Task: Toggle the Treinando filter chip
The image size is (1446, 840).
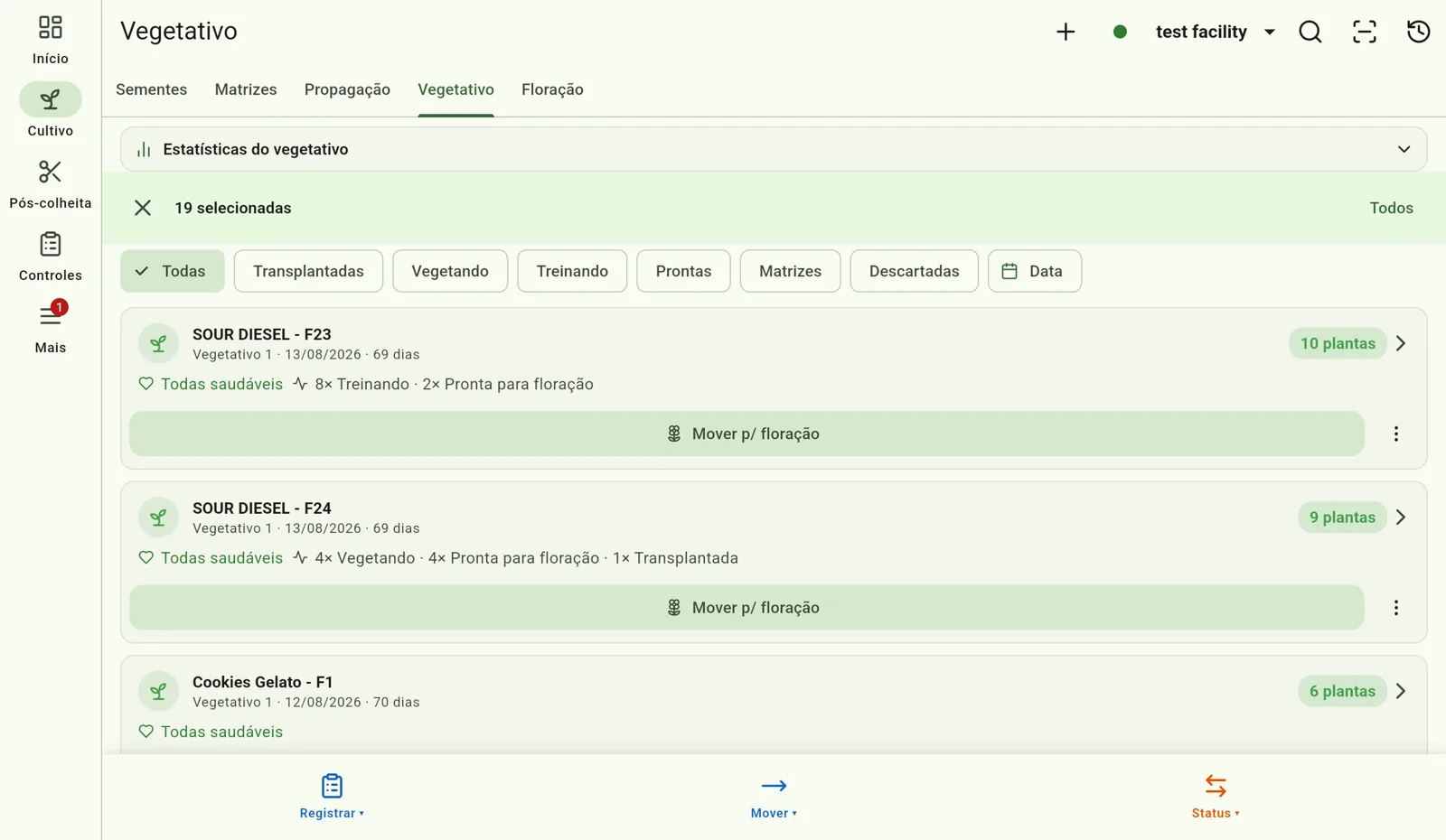Action: pyautogui.click(x=572, y=271)
